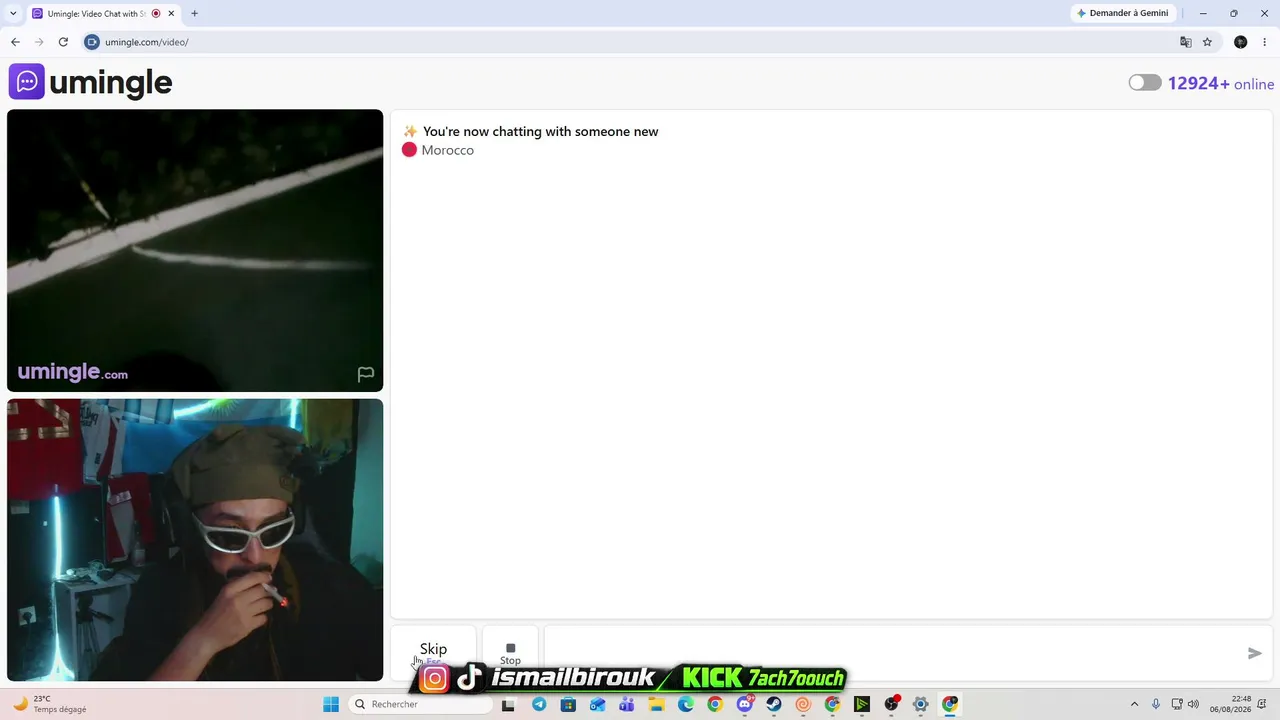This screenshot has width=1280, height=720.
Task: Reload the Umingle page
Action: 63,42
